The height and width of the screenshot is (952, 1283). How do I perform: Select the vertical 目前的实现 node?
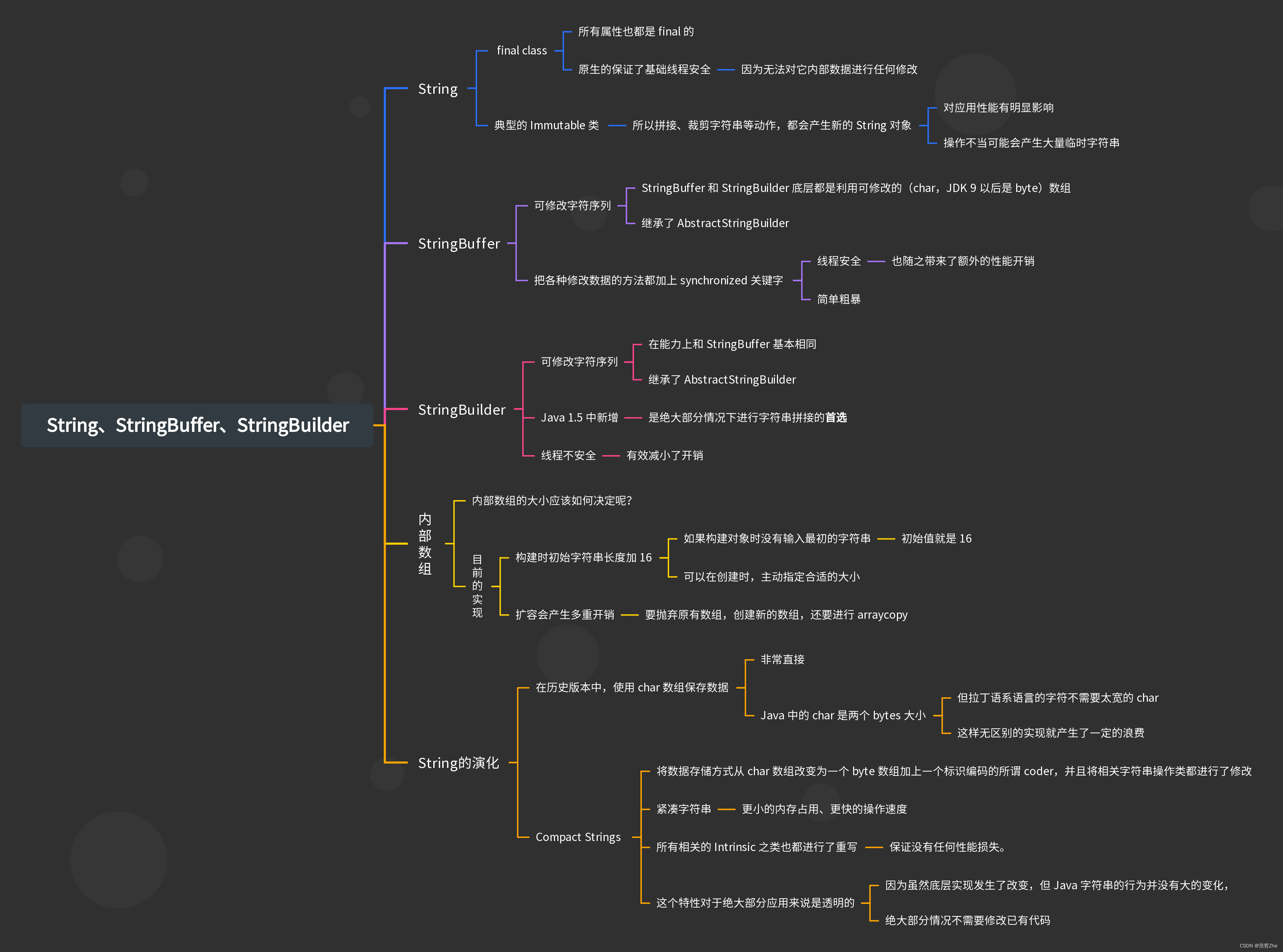point(477,586)
